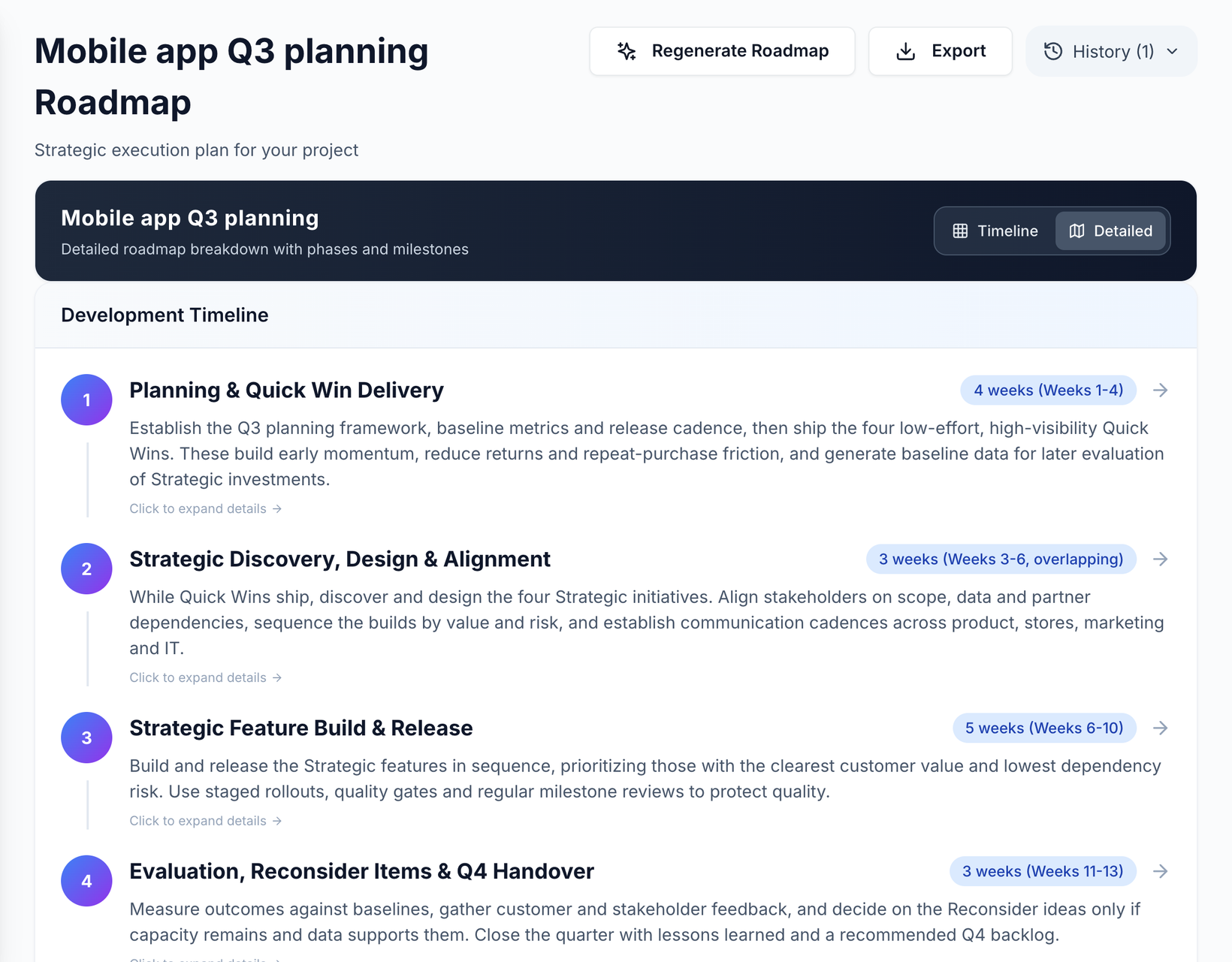Click the phase 1 numbered circle

click(x=86, y=400)
